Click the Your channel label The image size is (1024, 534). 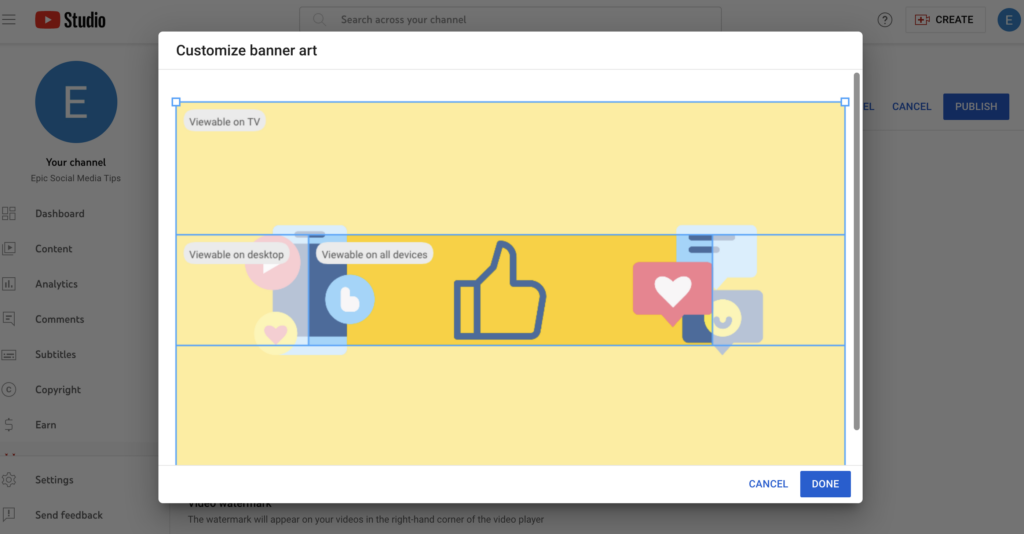[x=76, y=162]
